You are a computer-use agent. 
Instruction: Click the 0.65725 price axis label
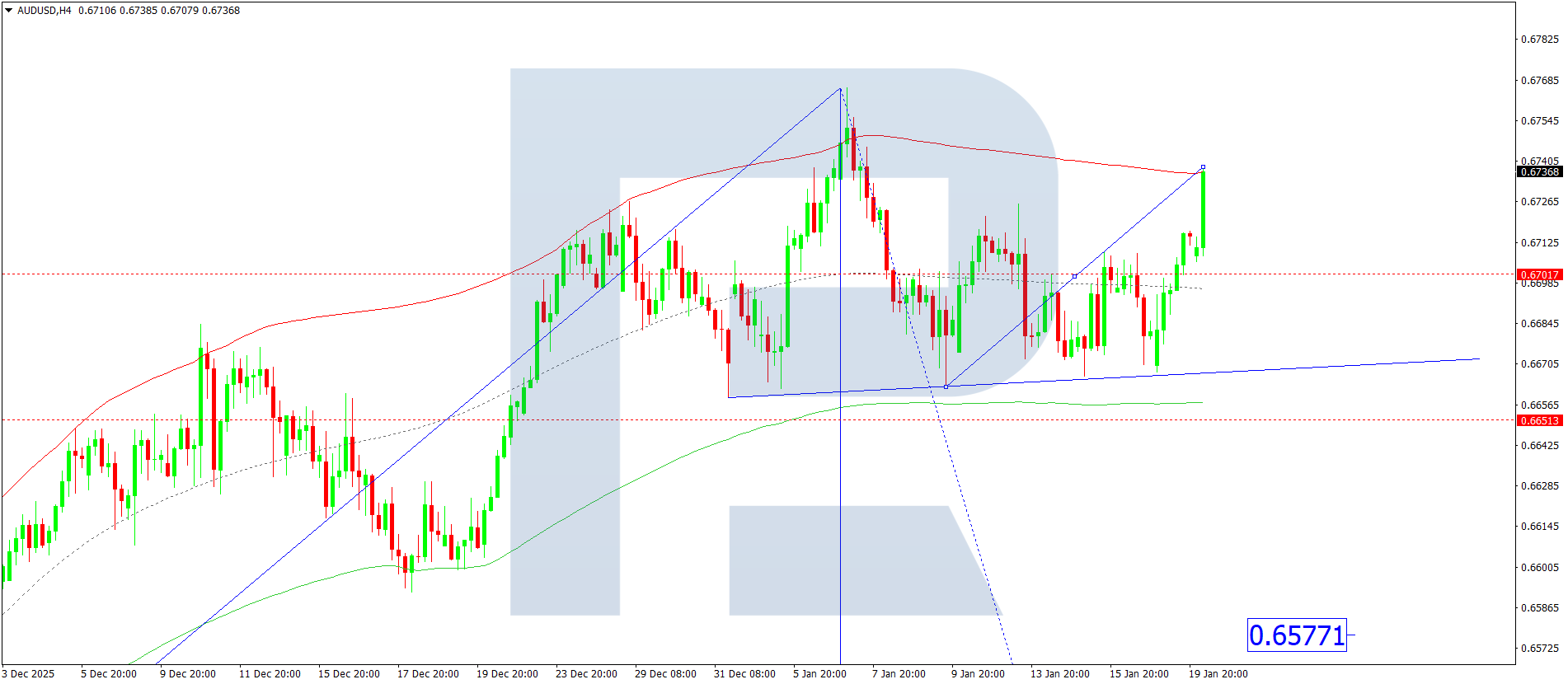tap(1539, 649)
